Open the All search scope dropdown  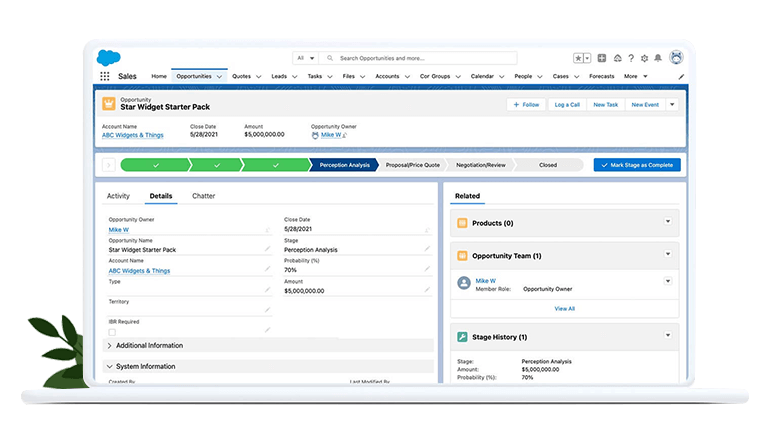[306, 58]
